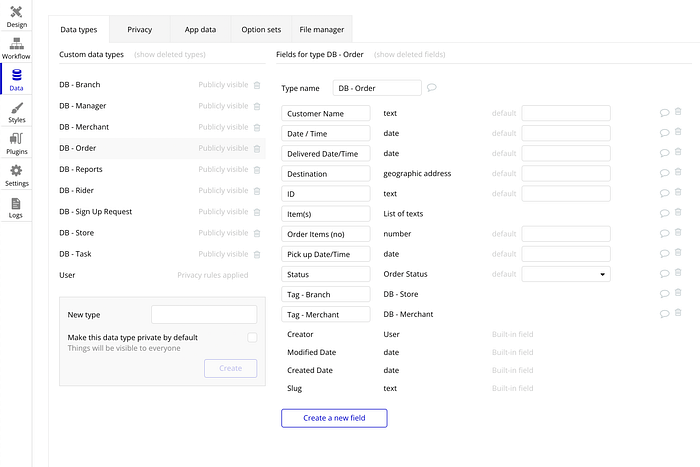The height and width of the screenshot is (467, 700).
Task: Click the Type name input field
Action: 377,88
